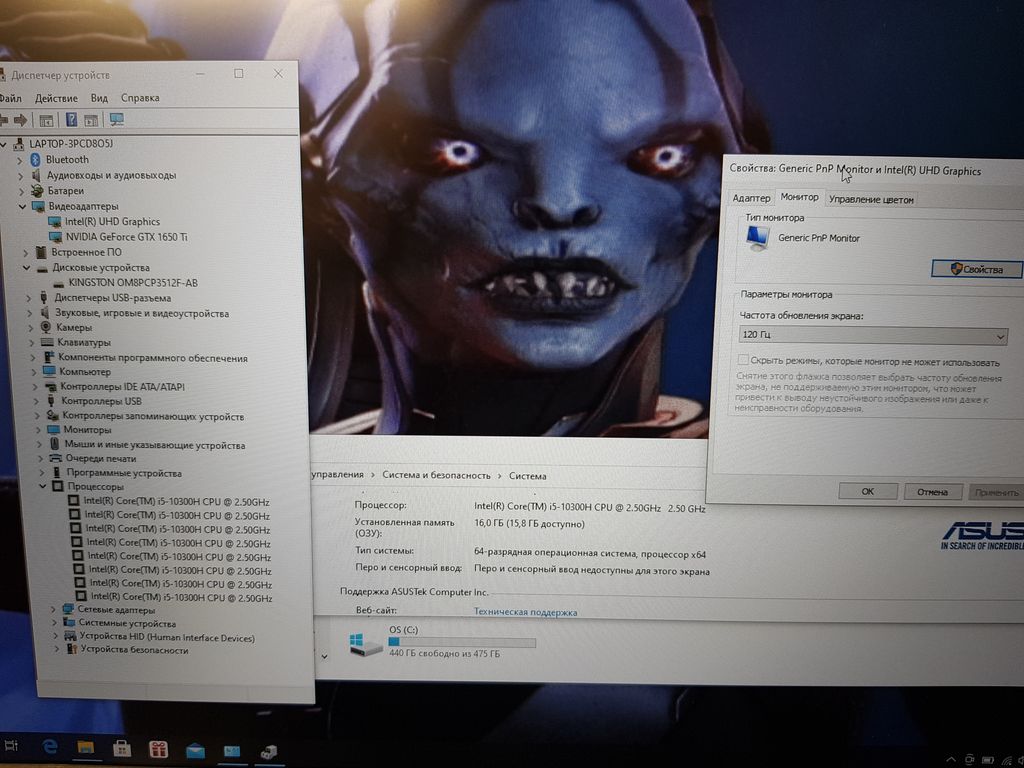Click the Forward arrow in Device Manager toolbar
This screenshot has width=1024, height=768.
(x=21, y=120)
